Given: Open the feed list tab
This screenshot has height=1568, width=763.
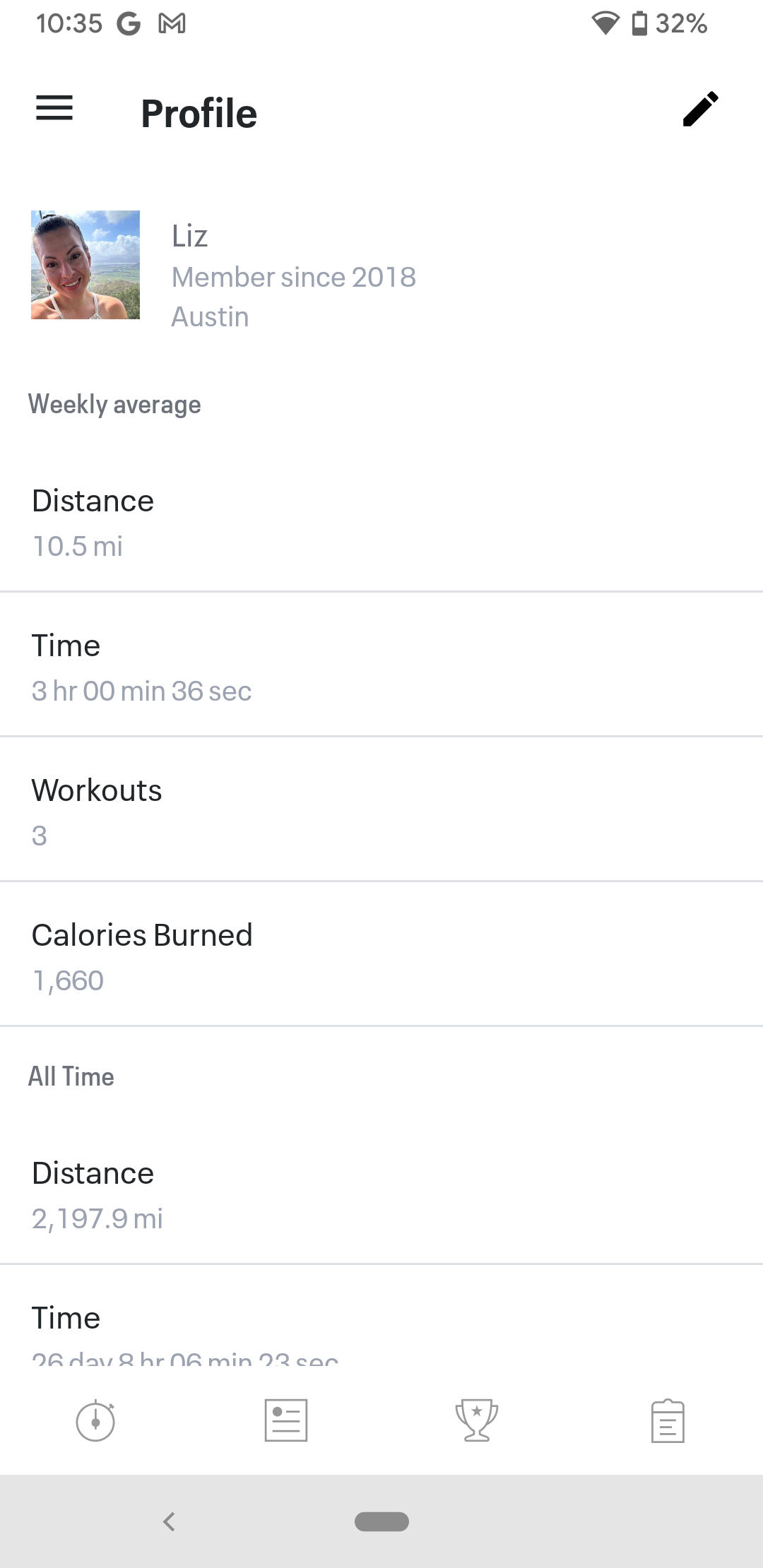Looking at the screenshot, I should point(286,1420).
